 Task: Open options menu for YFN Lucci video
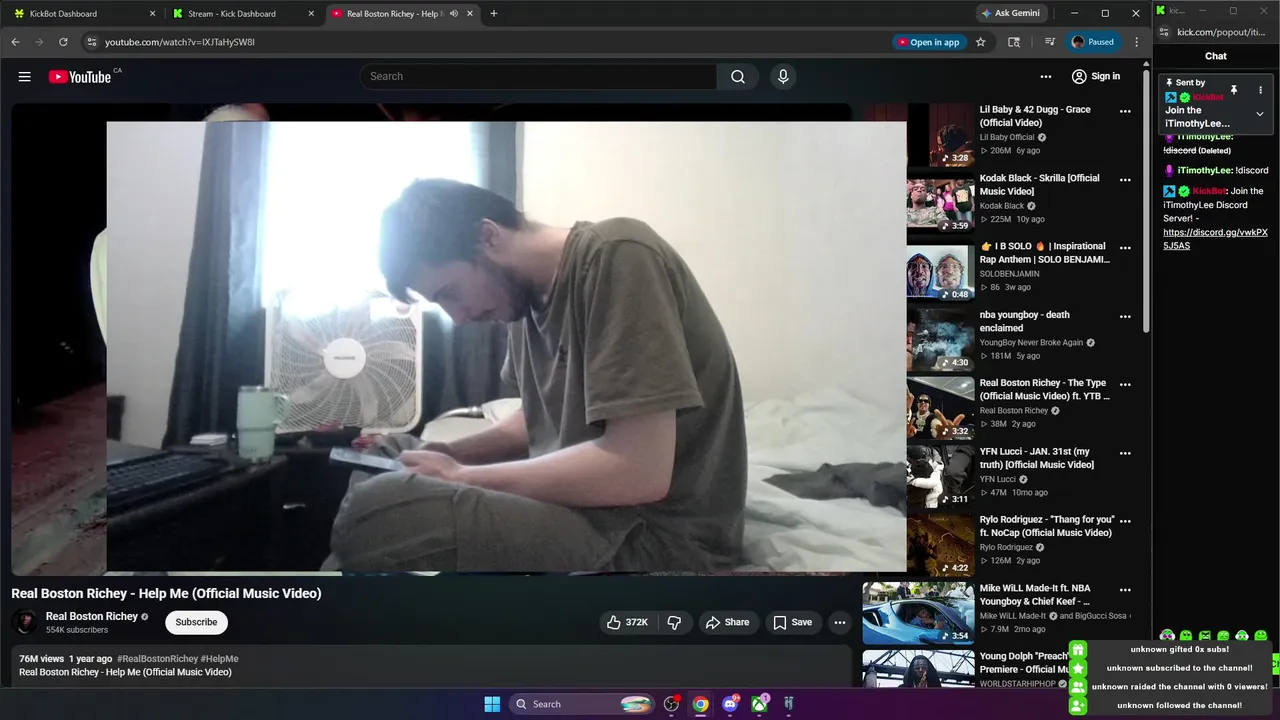click(1125, 453)
